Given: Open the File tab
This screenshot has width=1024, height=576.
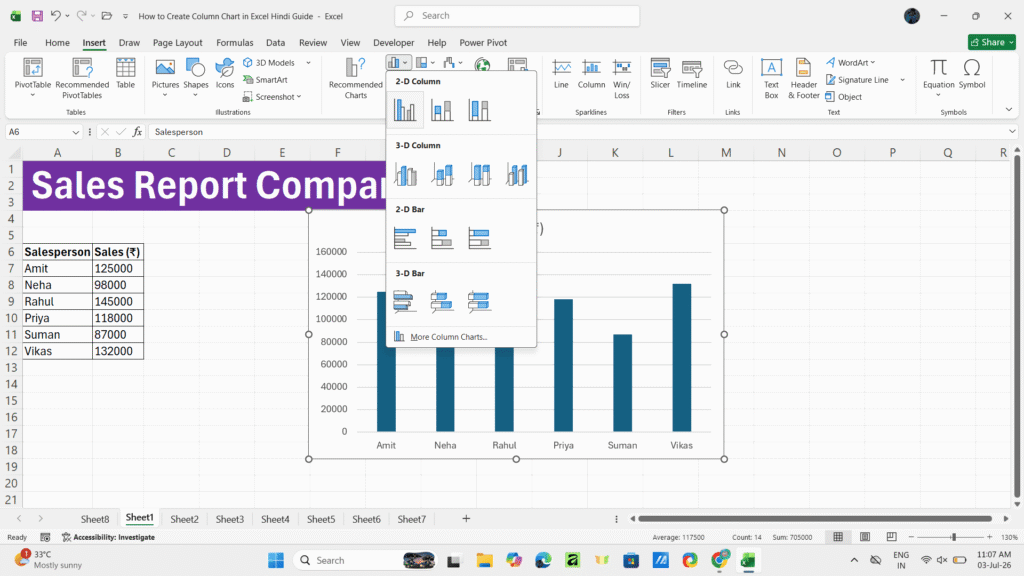Looking at the screenshot, I should coord(20,42).
